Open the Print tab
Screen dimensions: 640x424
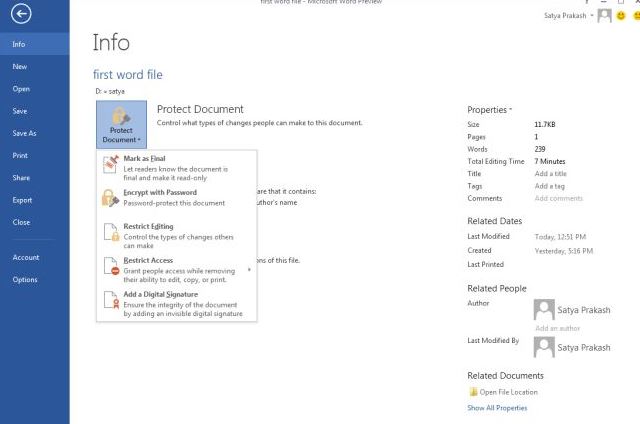(x=35, y=155)
